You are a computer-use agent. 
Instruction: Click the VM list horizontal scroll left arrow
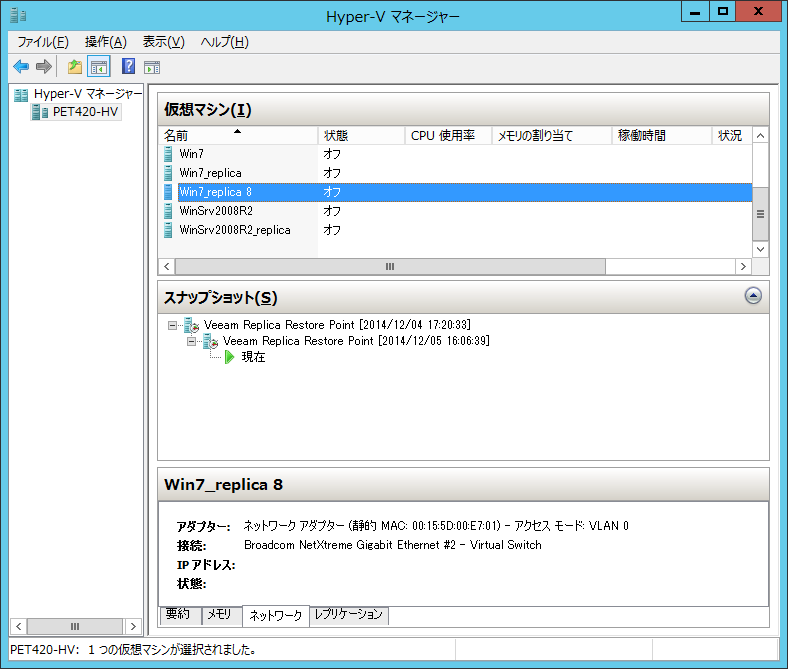[x=167, y=267]
